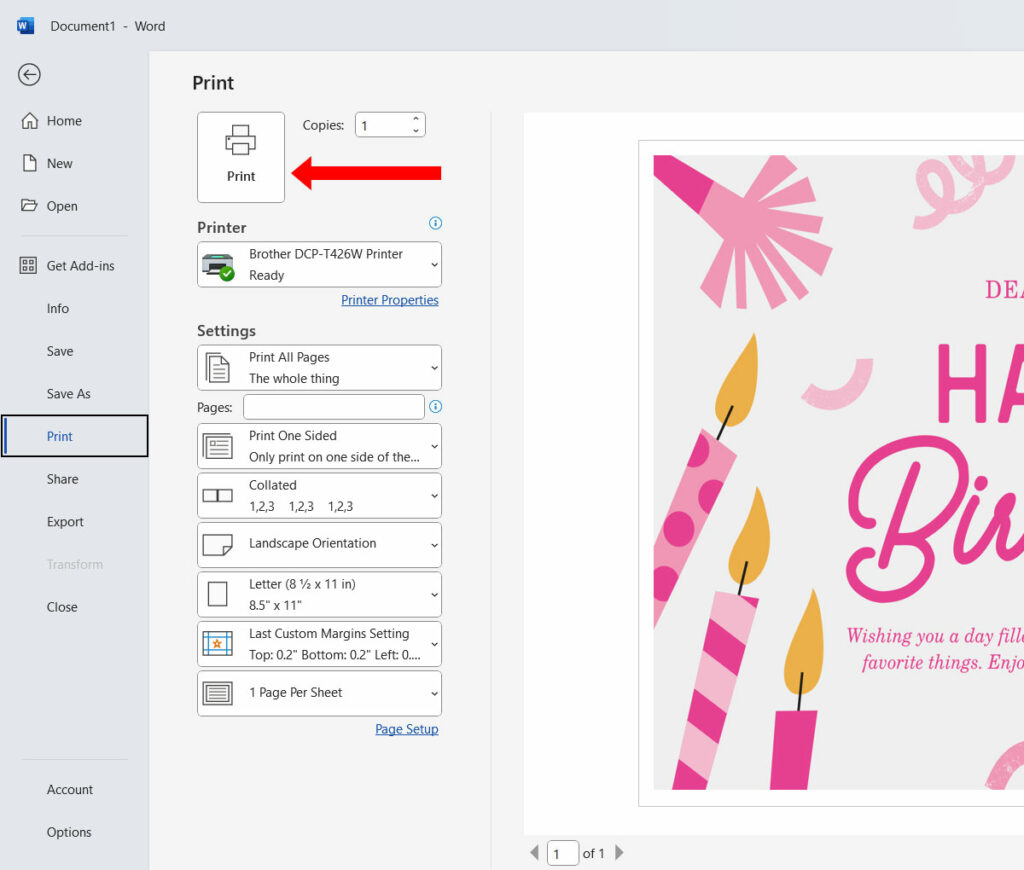
Task: Open the Landscape Orientation dropdown
Action: tap(318, 544)
